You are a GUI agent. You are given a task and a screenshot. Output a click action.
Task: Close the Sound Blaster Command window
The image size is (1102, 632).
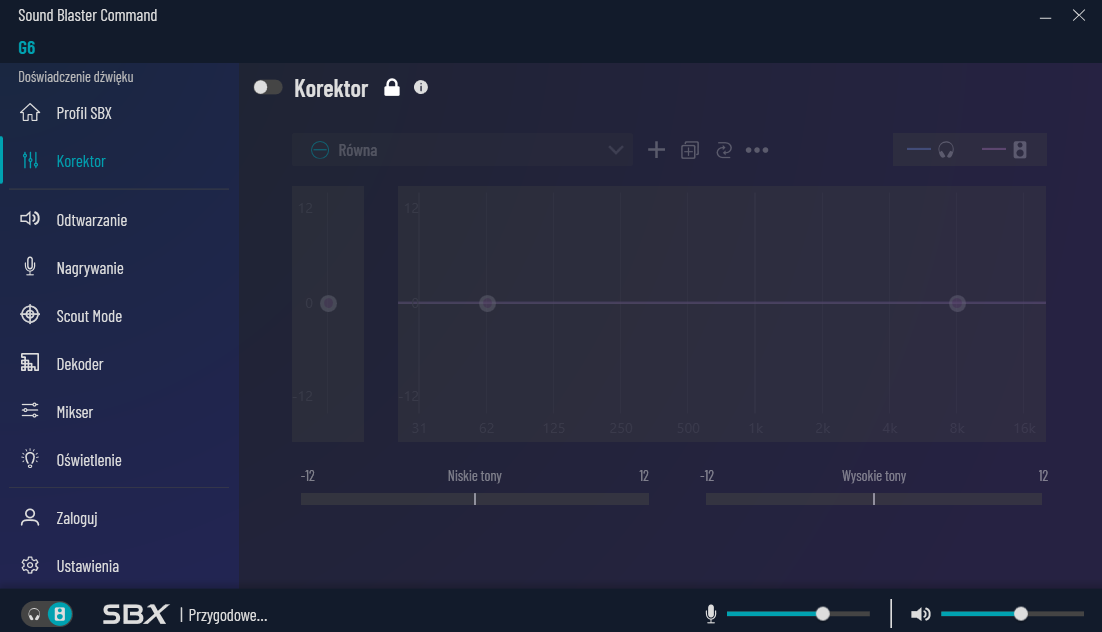1079,15
